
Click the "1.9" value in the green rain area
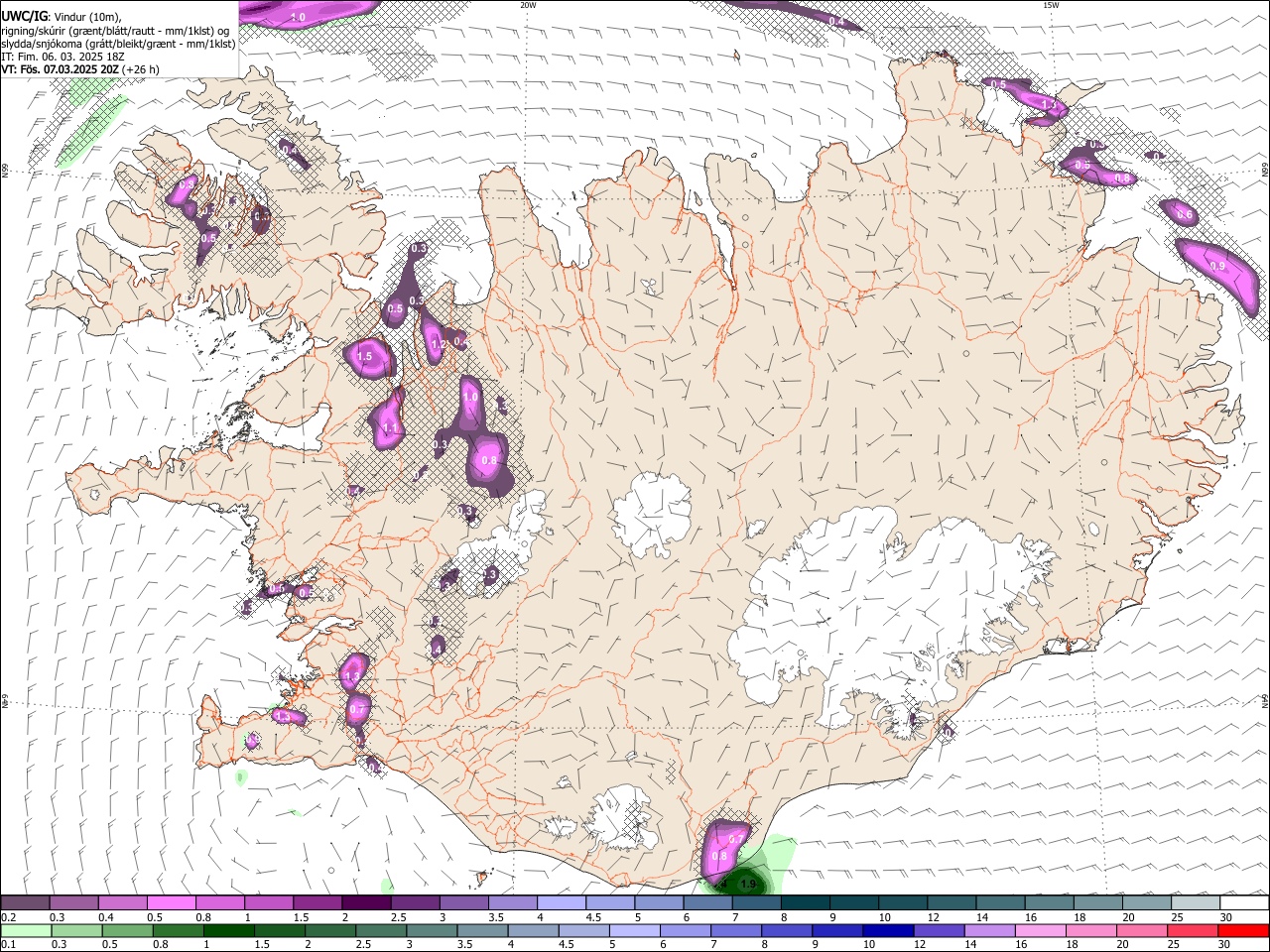tap(749, 884)
